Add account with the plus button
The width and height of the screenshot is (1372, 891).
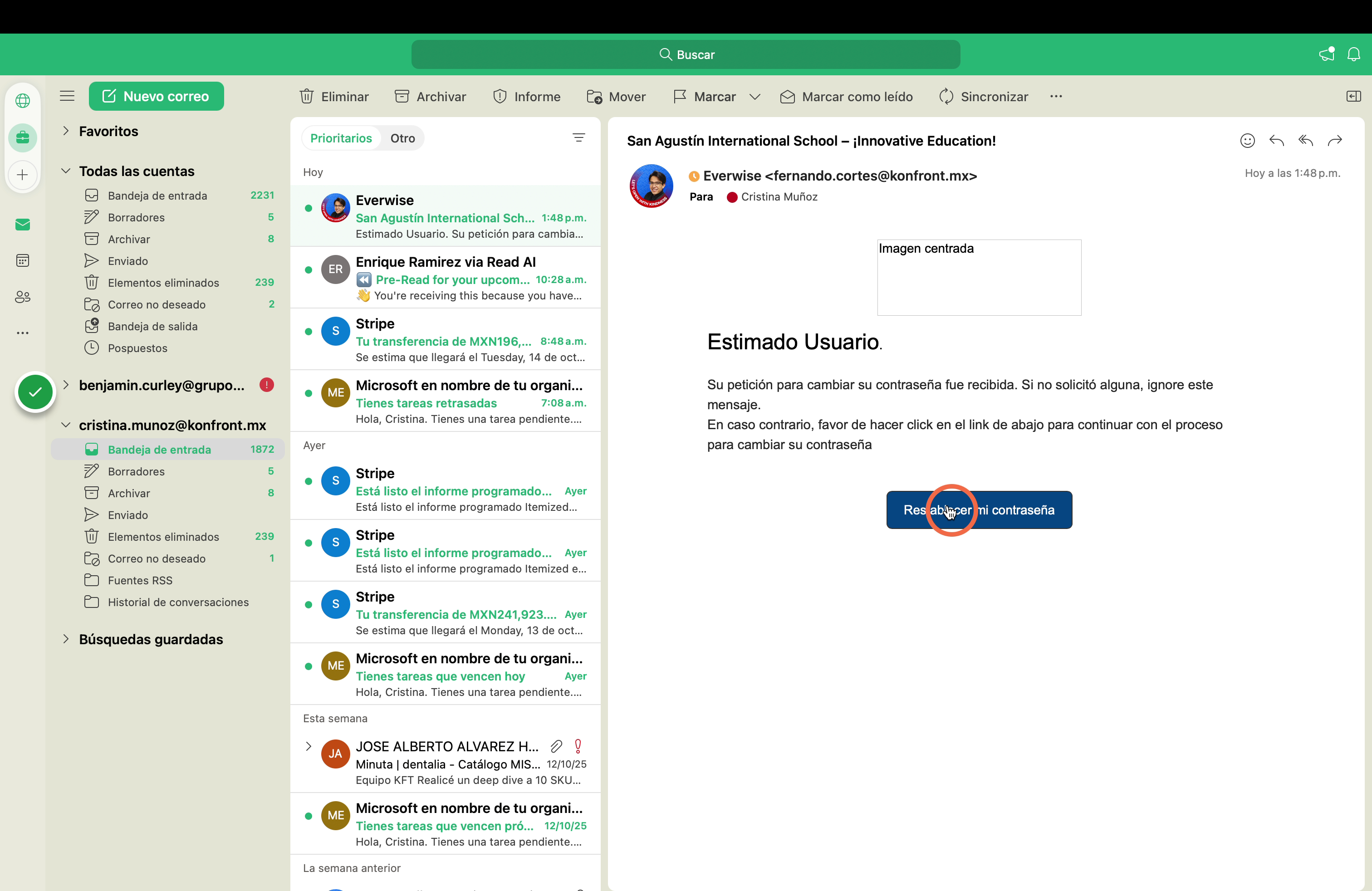coord(23,175)
